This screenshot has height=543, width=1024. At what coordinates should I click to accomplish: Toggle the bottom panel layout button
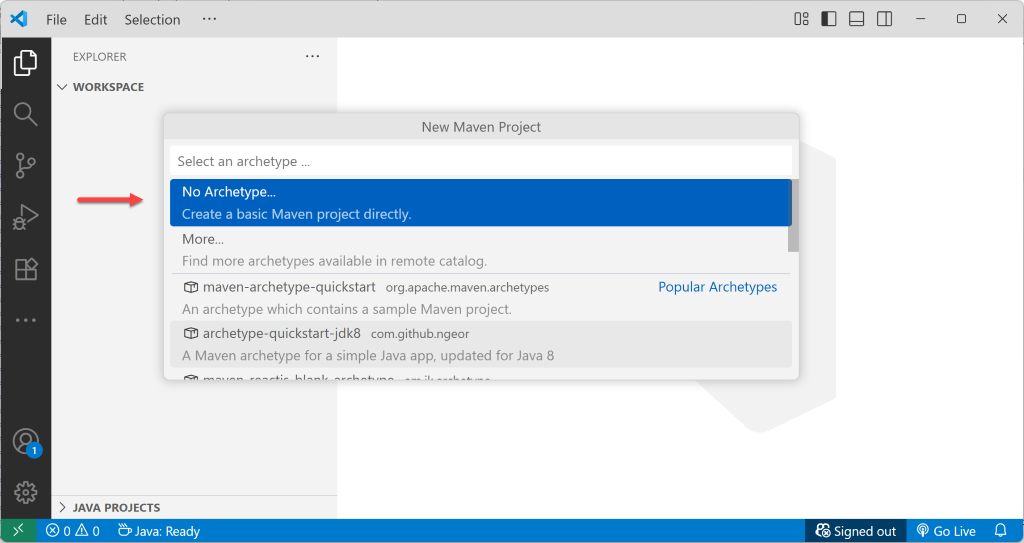click(857, 19)
